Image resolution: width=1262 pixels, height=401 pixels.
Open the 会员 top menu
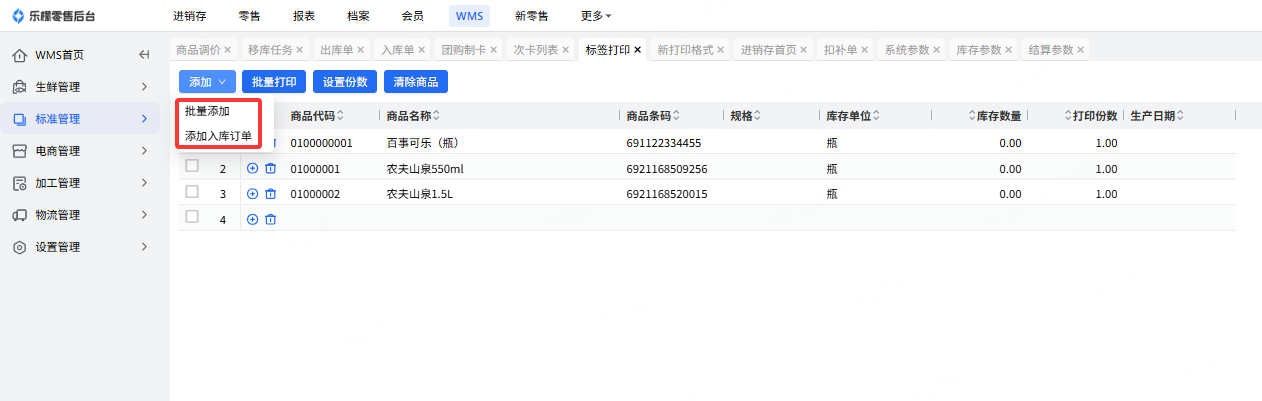pyautogui.click(x=412, y=16)
